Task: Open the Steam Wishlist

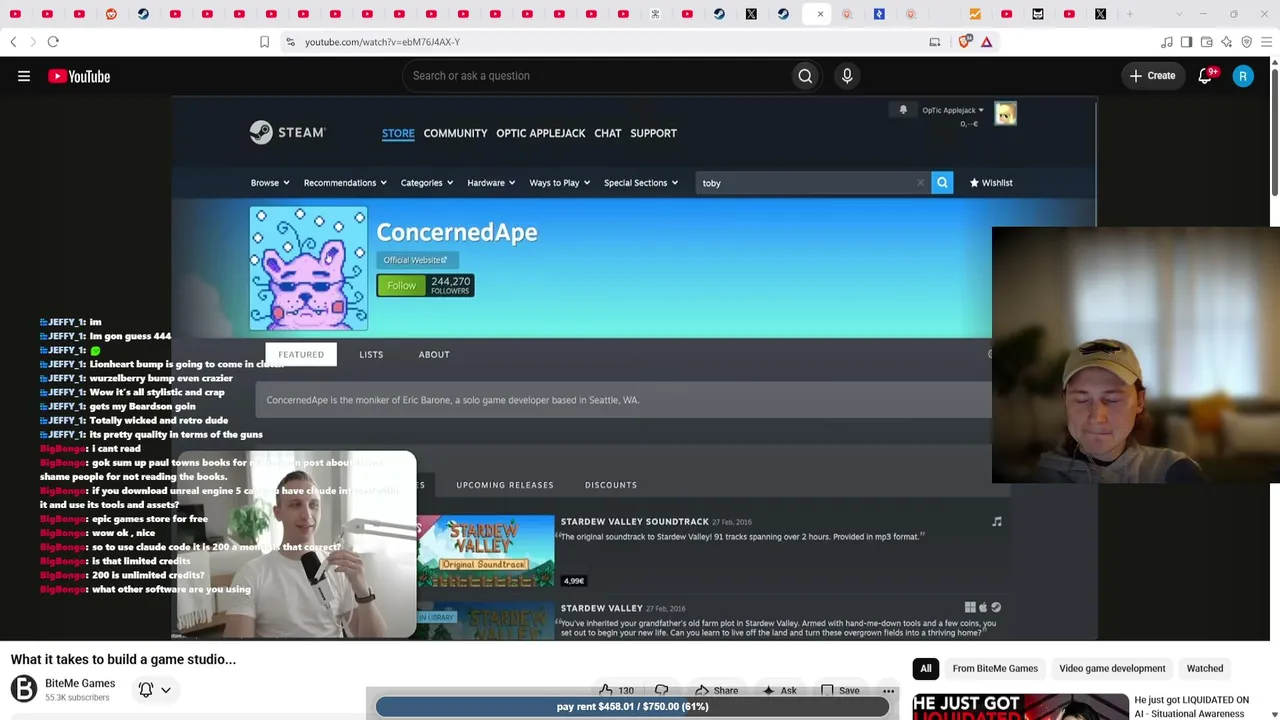Action: 991,183
